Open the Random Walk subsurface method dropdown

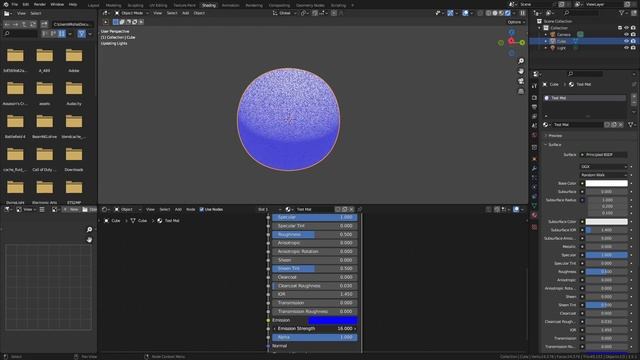point(604,175)
